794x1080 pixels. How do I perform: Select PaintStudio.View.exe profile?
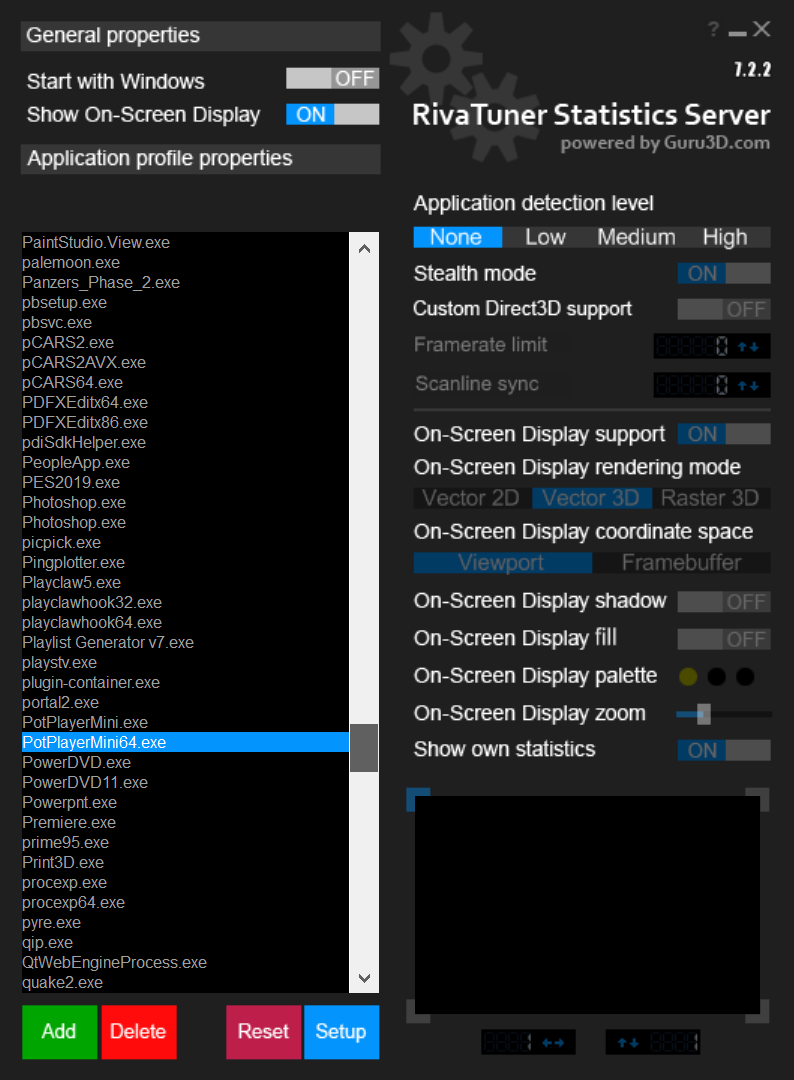185,242
